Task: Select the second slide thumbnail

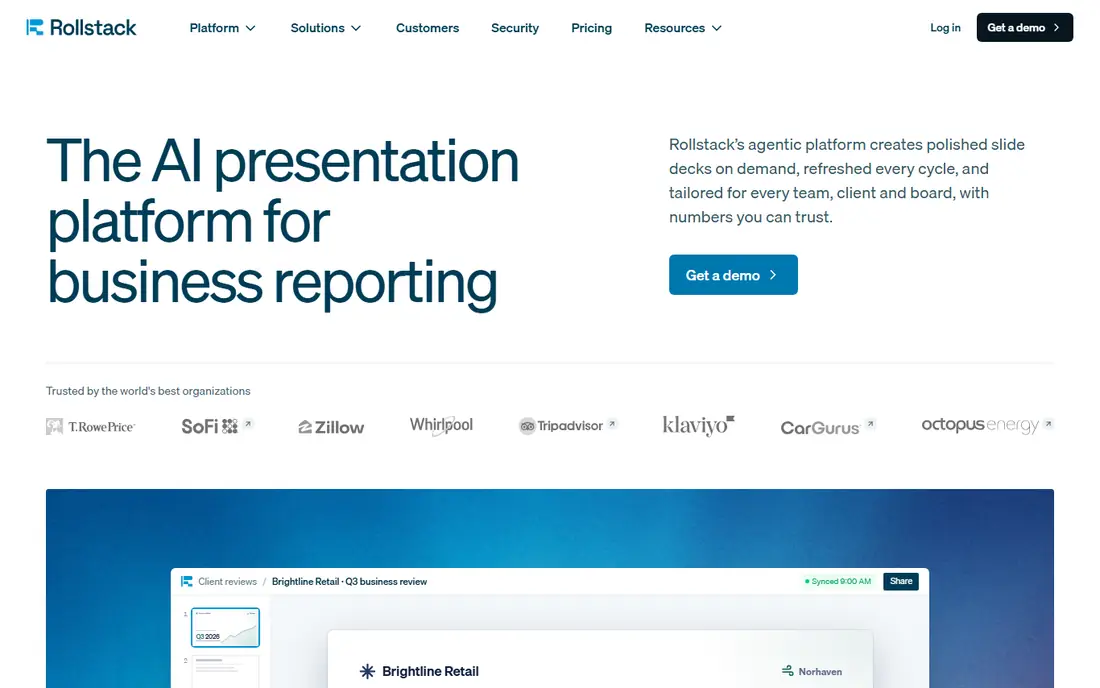Action: [x=225, y=671]
